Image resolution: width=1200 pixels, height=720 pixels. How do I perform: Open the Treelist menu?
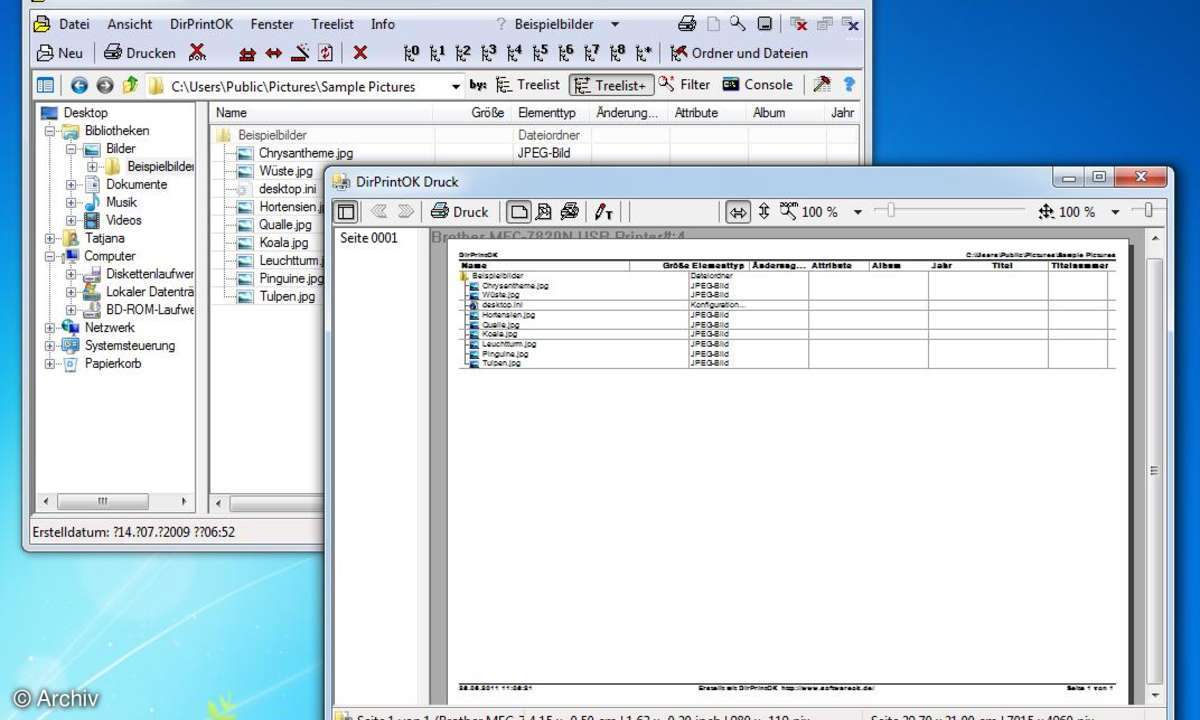332,24
